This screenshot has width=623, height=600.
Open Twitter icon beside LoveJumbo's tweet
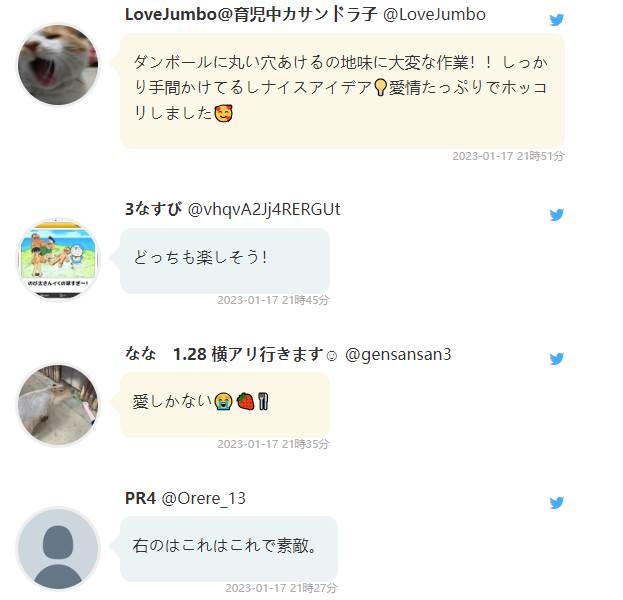tap(557, 20)
